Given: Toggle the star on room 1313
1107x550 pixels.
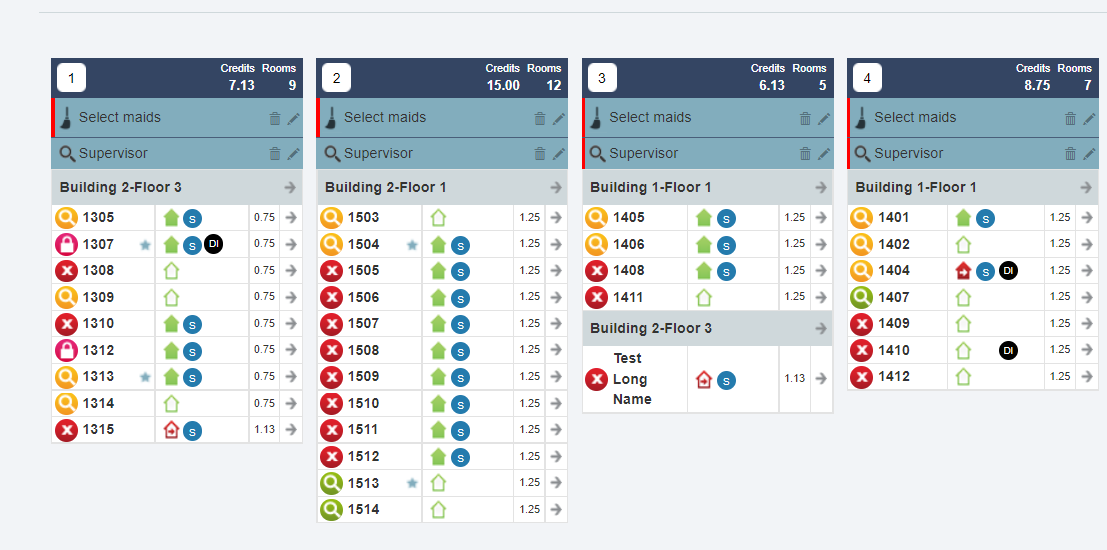Looking at the screenshot, I should tap(145, 377).
